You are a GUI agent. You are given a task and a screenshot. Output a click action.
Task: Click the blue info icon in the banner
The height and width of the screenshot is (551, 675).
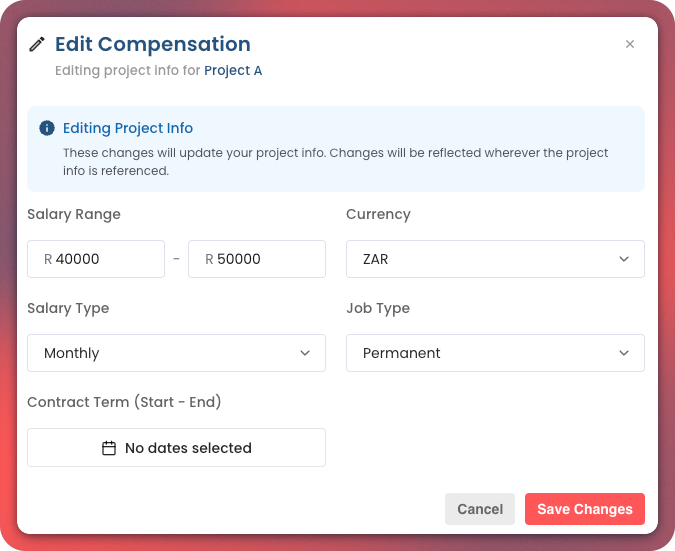(x=46, y=128)
